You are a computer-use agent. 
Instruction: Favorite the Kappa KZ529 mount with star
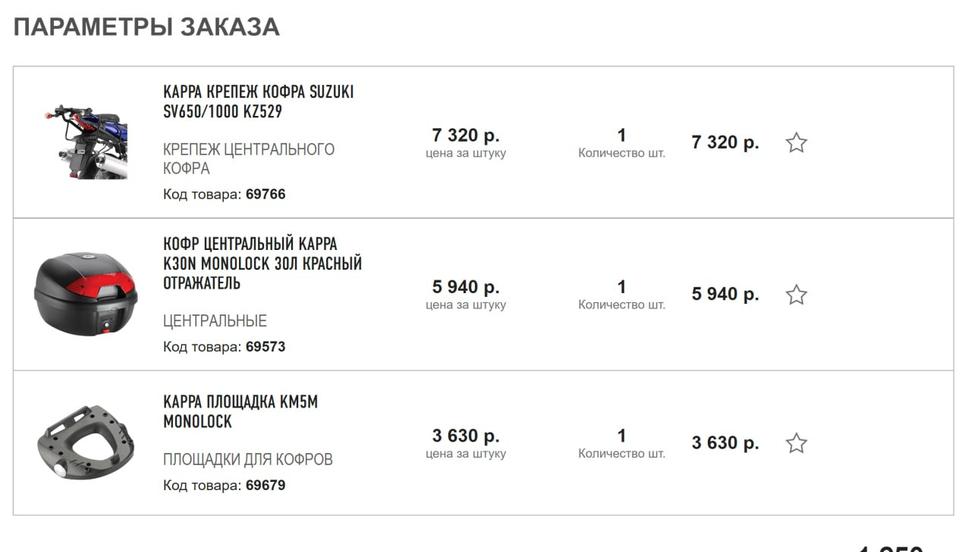[x=796, y=143]
